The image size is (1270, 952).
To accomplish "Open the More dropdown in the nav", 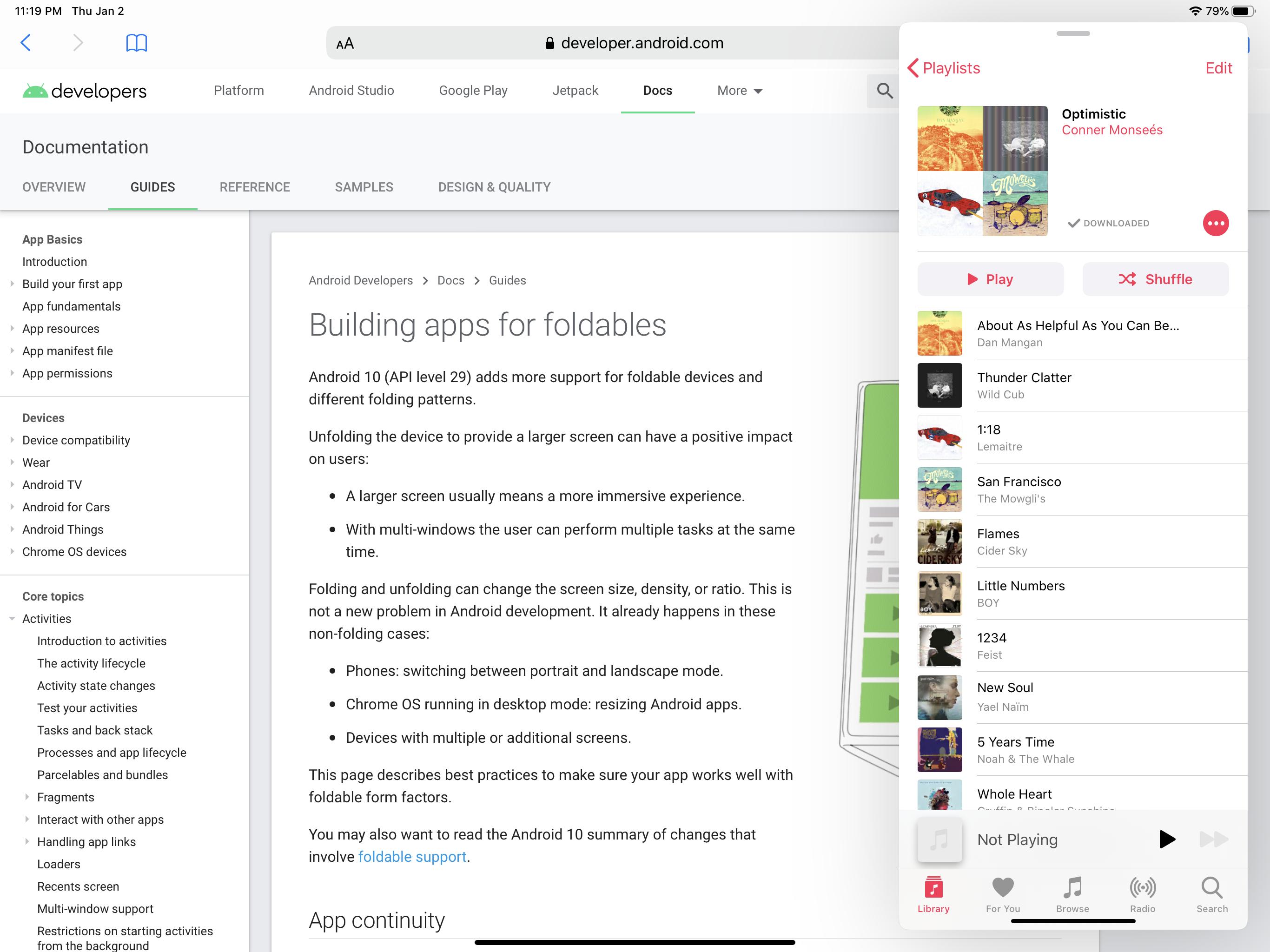I will tap(740, 91).
